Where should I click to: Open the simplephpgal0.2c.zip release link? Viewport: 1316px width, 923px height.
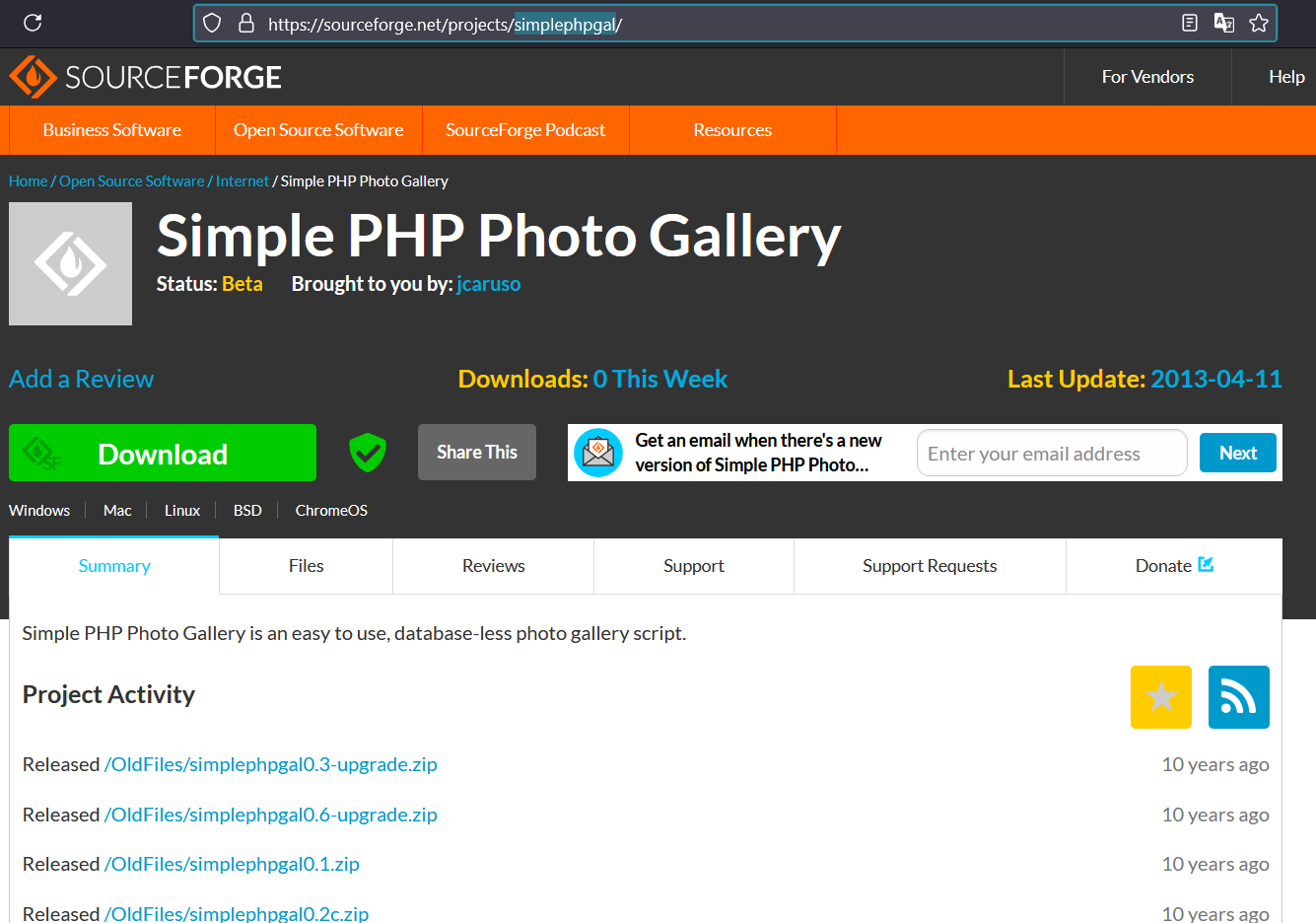(x=237, y=912)
